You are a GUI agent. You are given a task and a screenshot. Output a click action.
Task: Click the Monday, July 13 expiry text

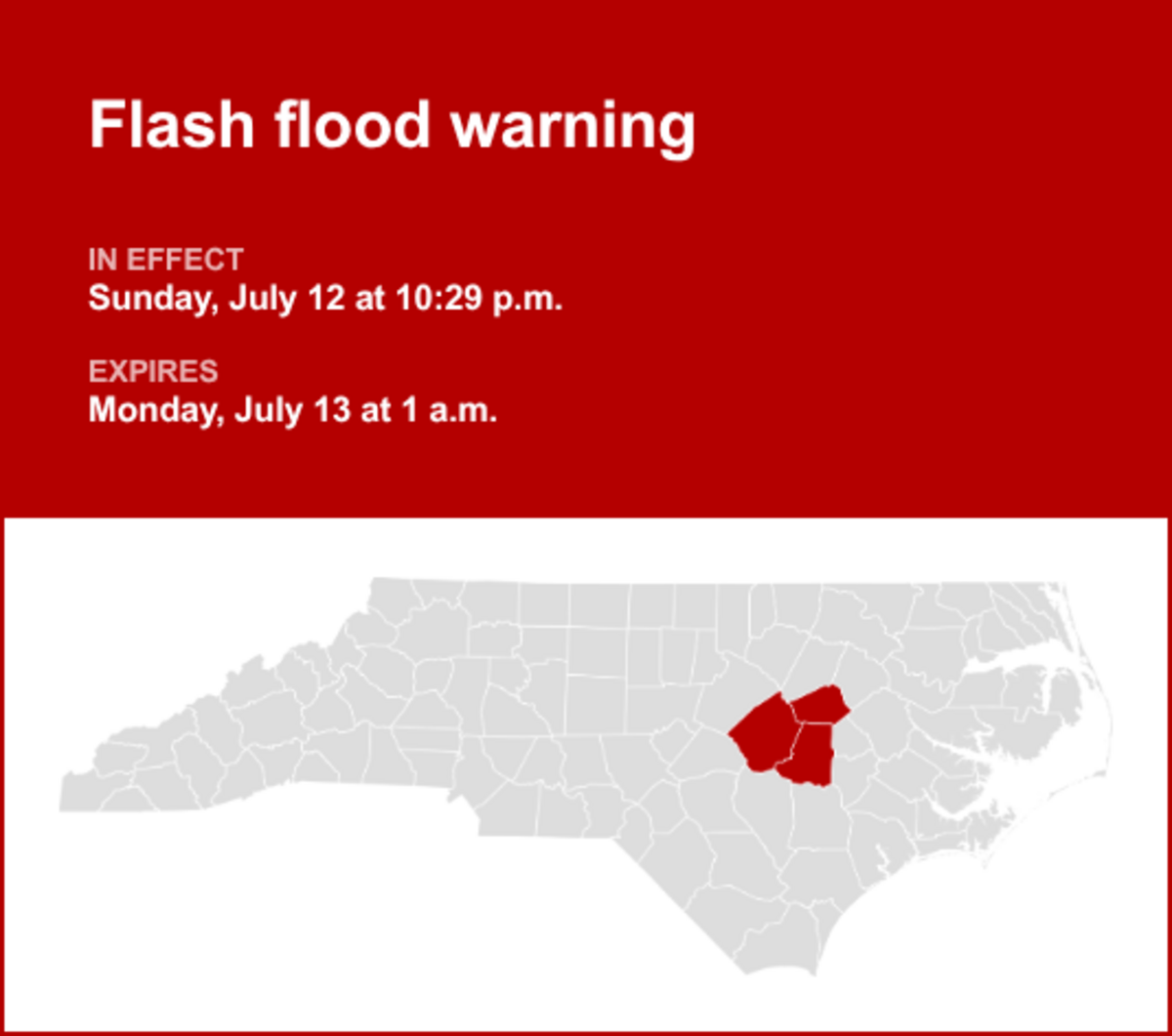(293, 410)
